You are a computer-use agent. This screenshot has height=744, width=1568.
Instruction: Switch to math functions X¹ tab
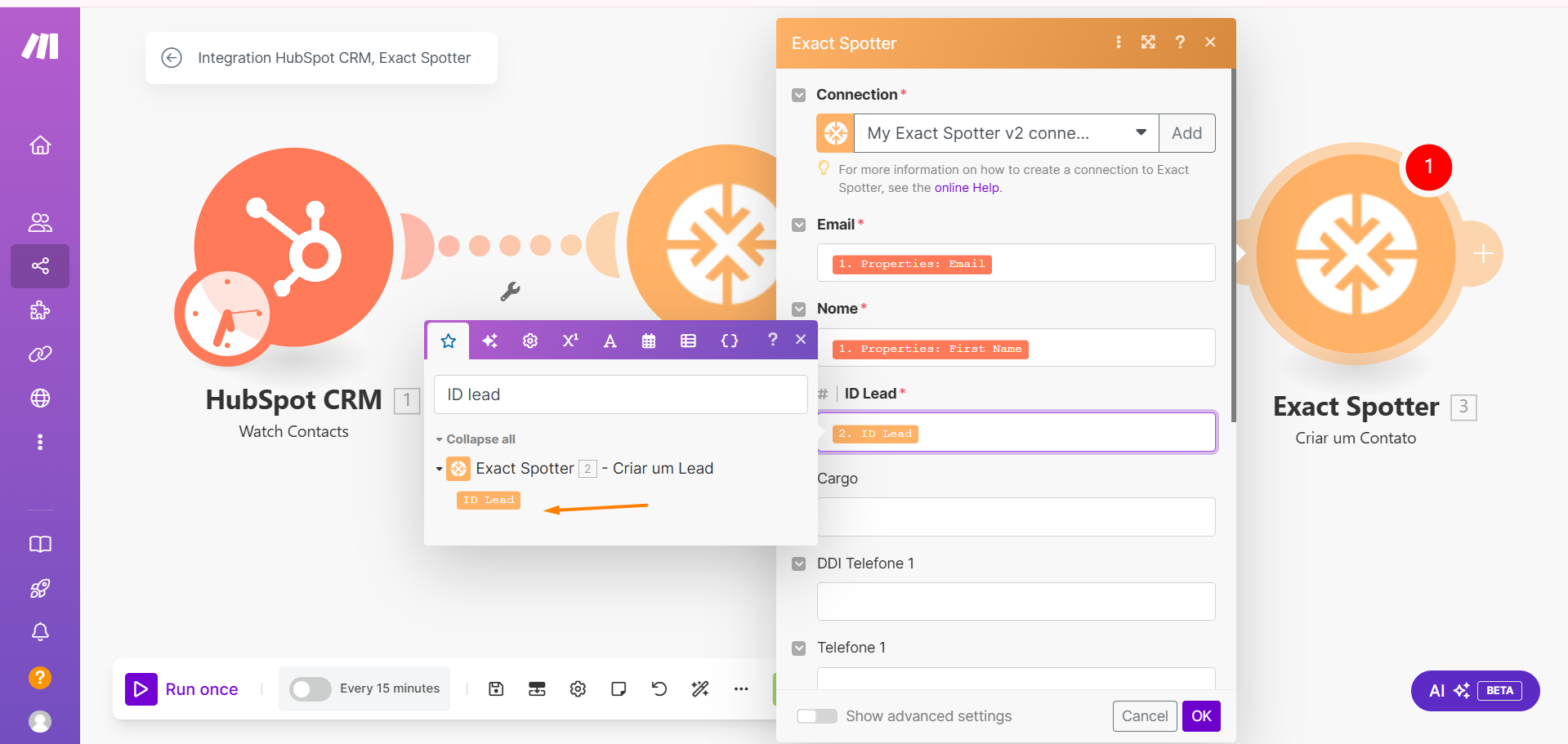(x=570, y=341)
